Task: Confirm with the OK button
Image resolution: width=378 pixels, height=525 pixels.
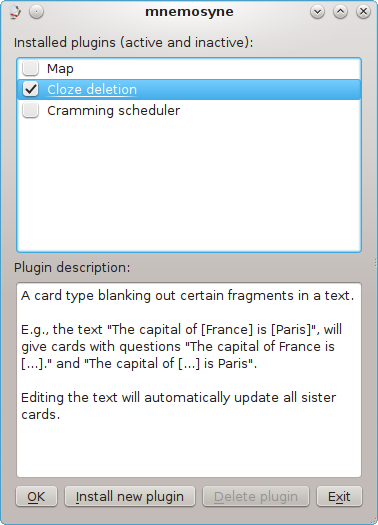Action: (x=36, y=497)
